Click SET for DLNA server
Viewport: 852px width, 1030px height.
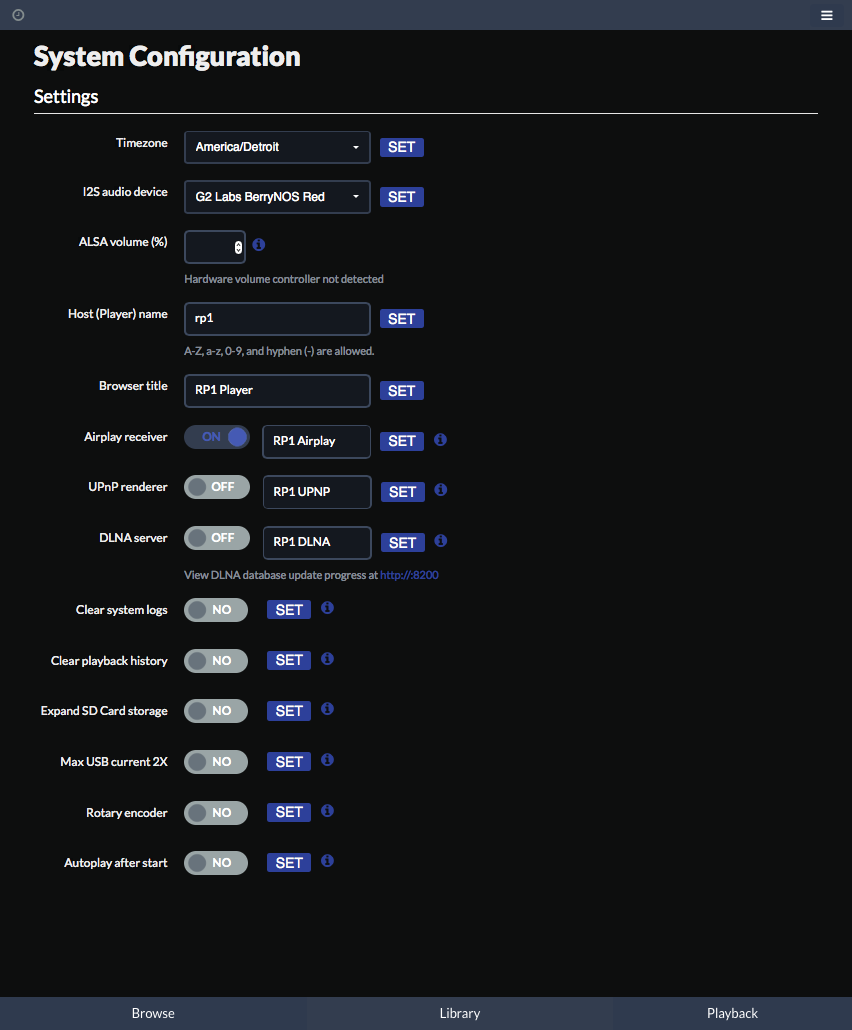[403, 543]
